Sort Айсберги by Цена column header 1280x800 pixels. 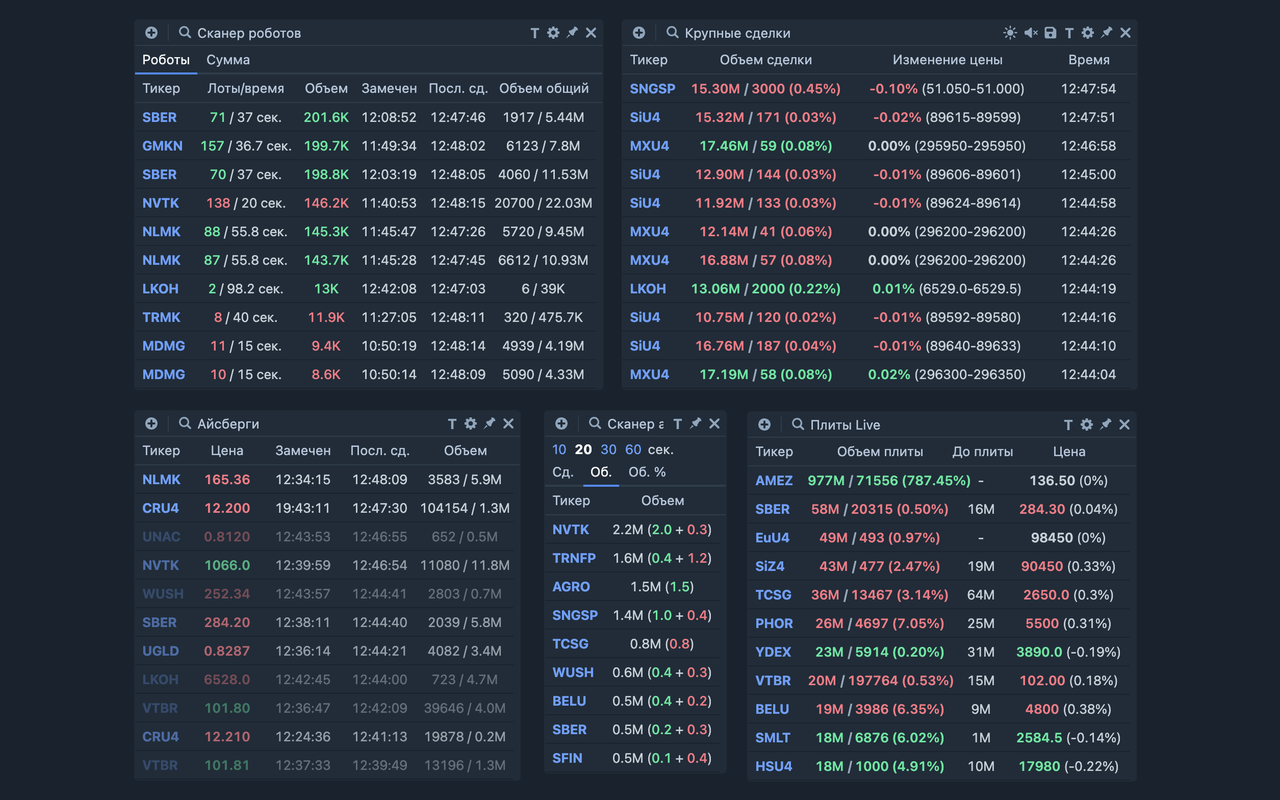coord(227,451)
